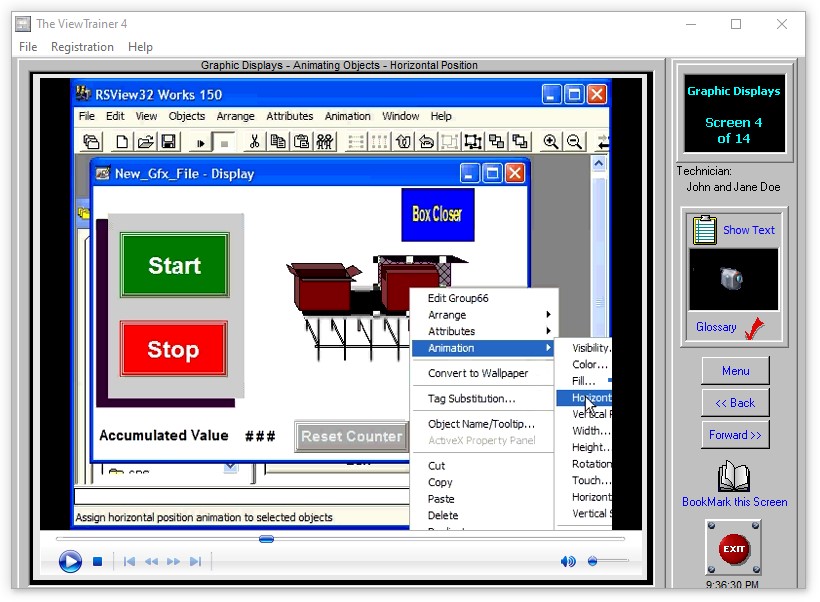This screenshot has height=602, width=820.
Task: Advance with the Forward >> button
Action: (735, 435)
